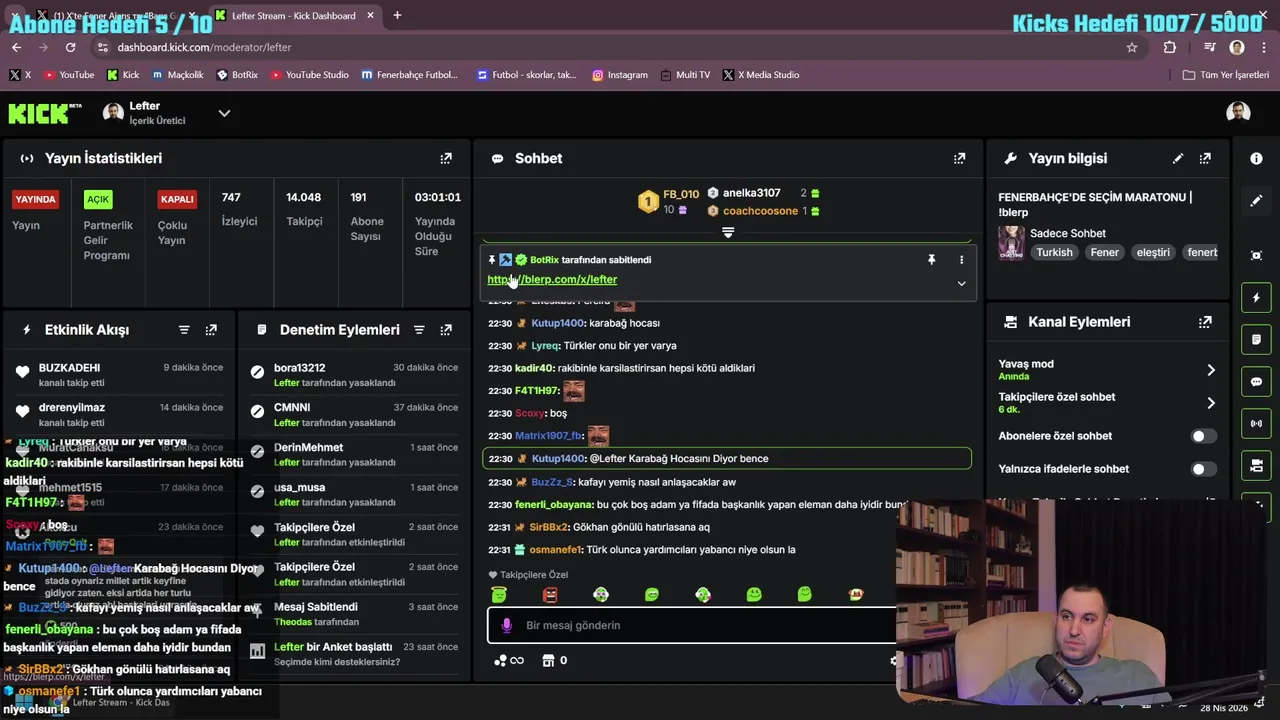This screenshot has height=720, width=1280.
Task: Click the Fener stream tag
Action: pos(1104,252)
